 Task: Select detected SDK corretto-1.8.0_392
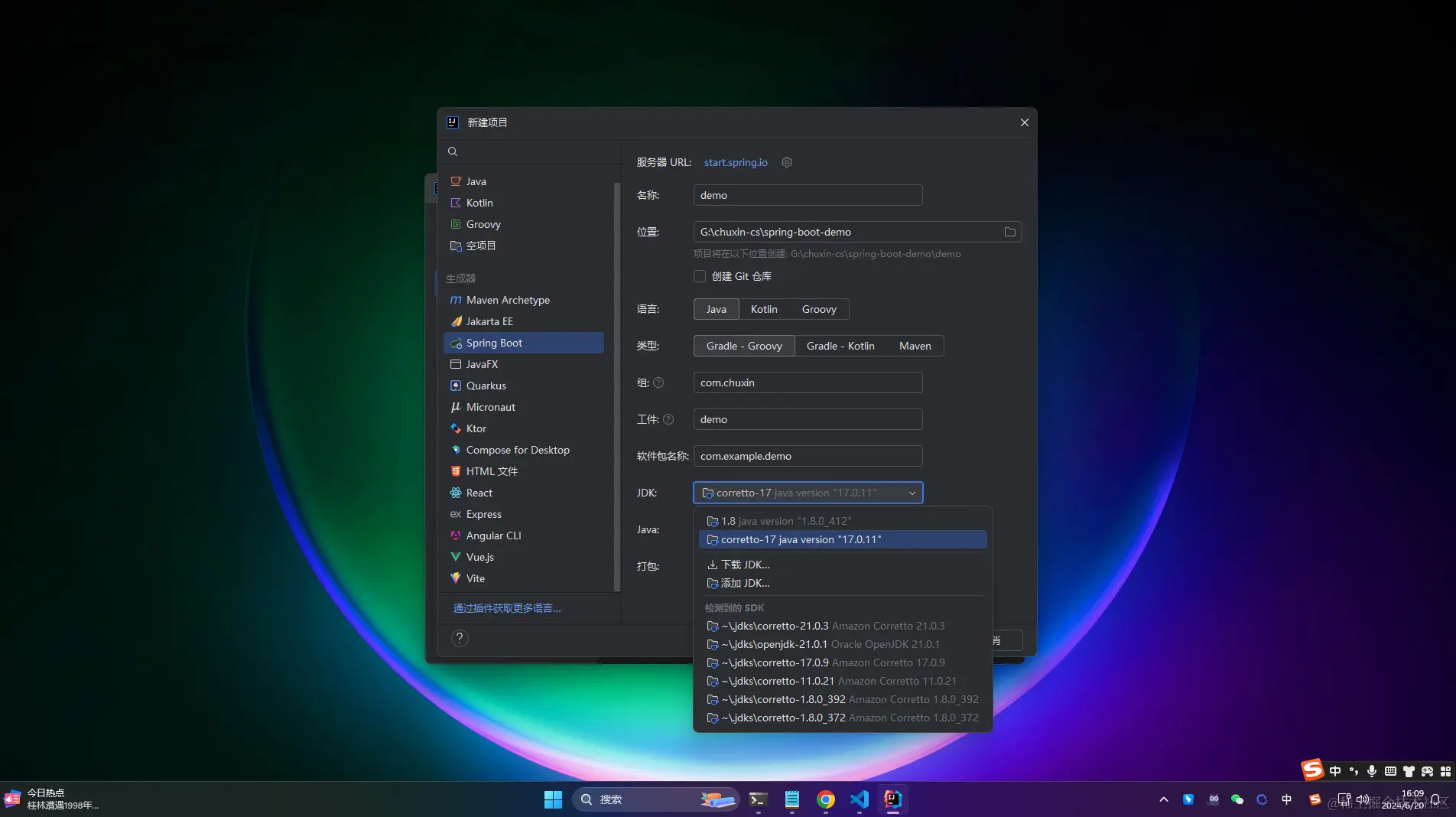(x=843, y=699)
